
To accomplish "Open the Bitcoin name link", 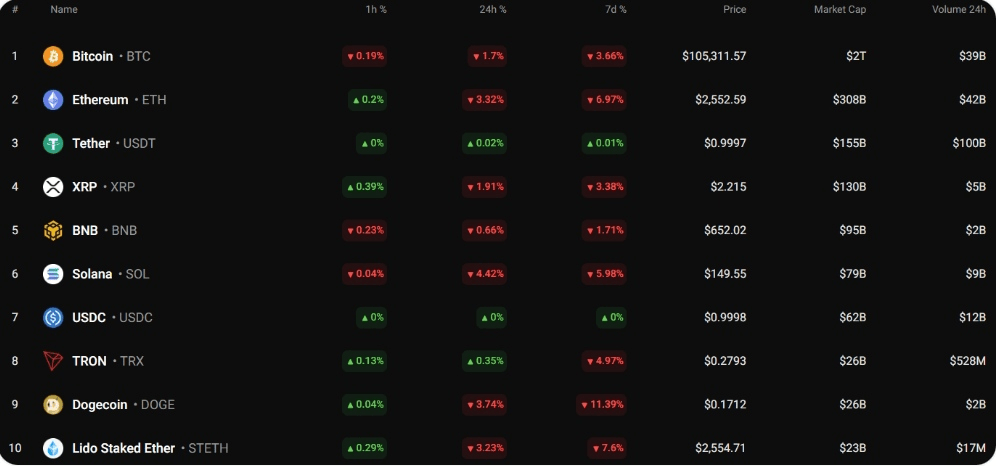I will pos(93,57).
